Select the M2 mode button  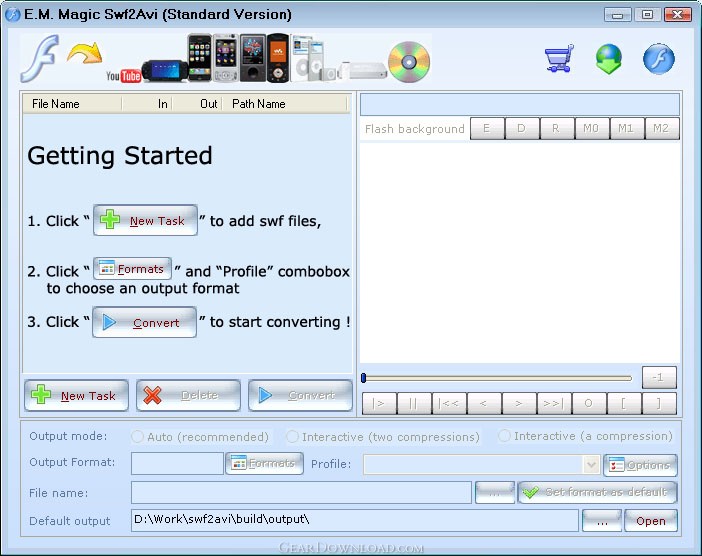click(x=661, y=128)
